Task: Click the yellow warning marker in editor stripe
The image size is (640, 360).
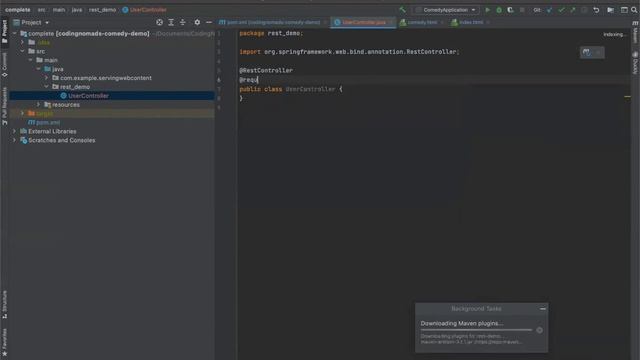Action: click(627, 97)
